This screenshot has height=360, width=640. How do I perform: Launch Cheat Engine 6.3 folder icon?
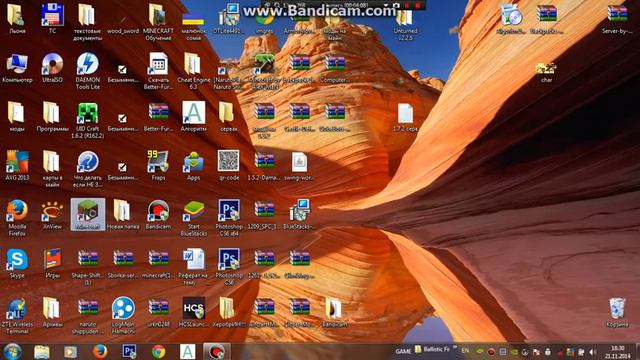click(x=193, y=71)
